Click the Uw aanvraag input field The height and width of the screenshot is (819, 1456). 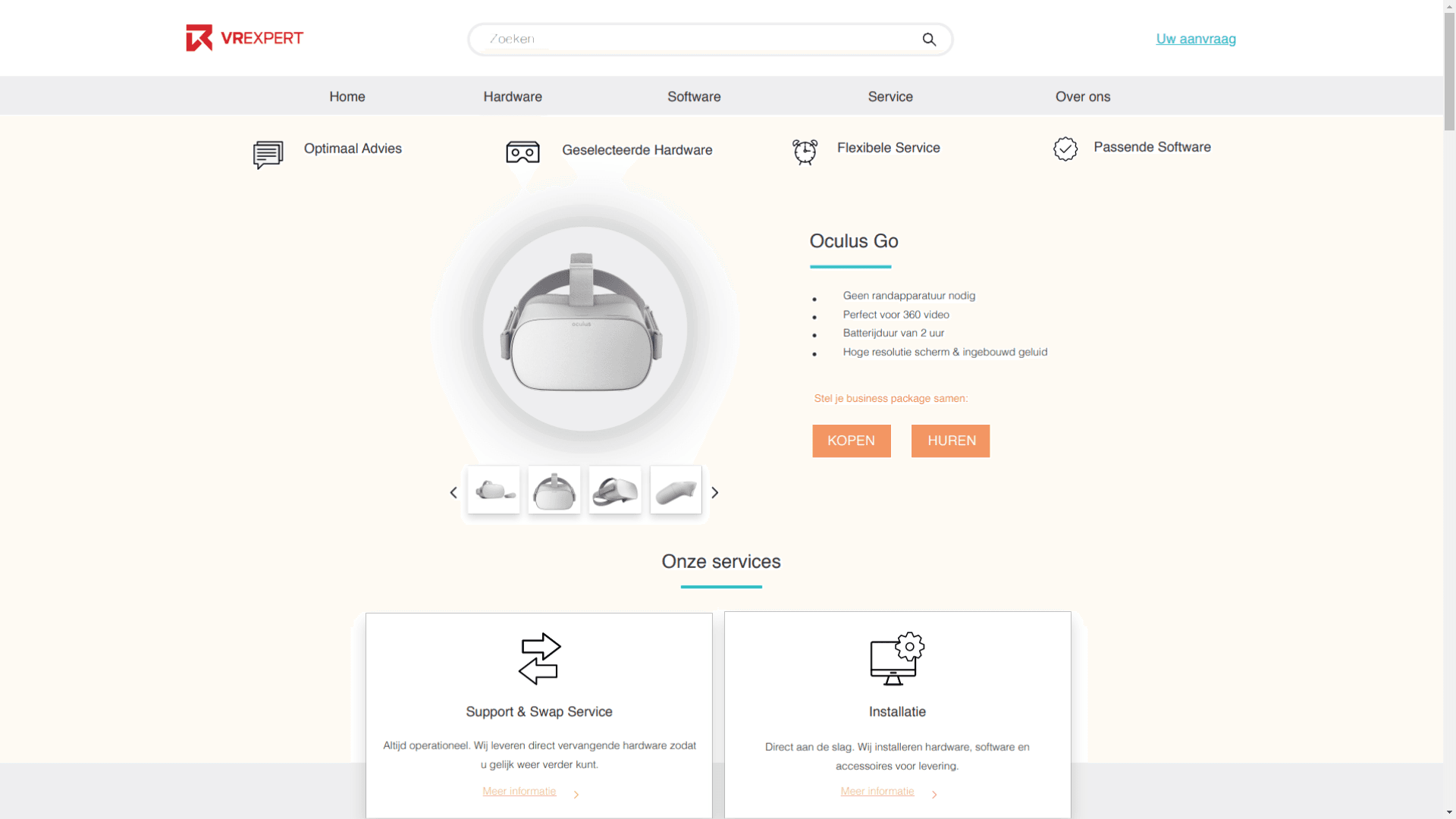[1196, 38]
